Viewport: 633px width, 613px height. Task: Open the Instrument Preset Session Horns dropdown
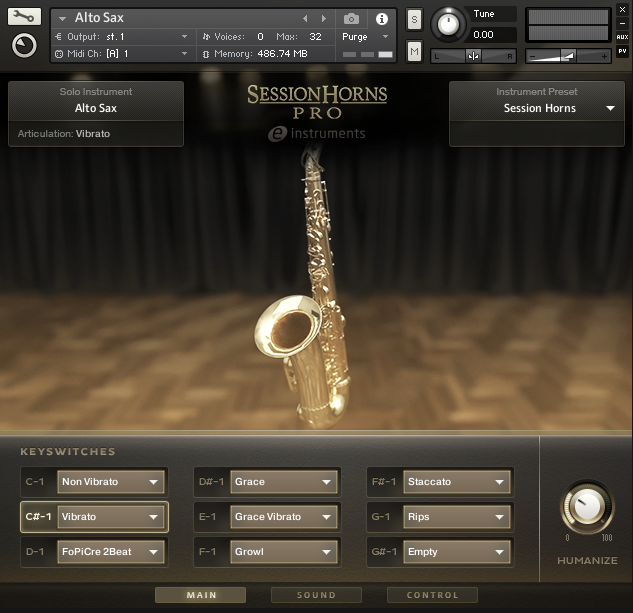coord(537,108)
